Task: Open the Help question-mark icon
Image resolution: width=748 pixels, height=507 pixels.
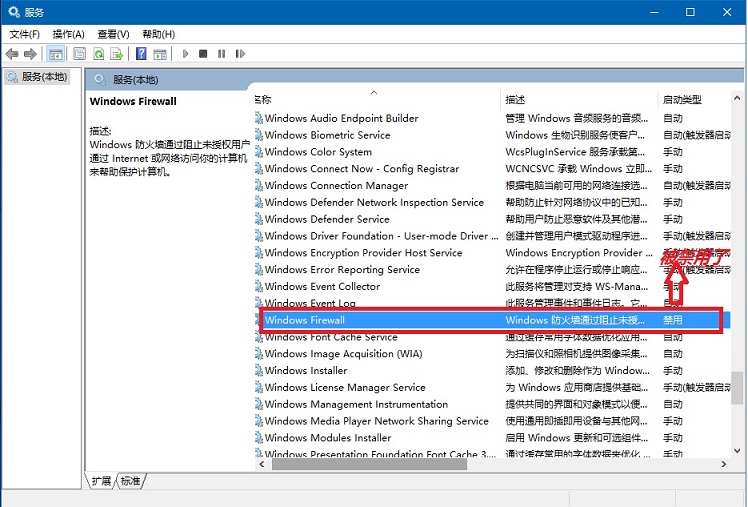Action: click(x=141, y=54)
